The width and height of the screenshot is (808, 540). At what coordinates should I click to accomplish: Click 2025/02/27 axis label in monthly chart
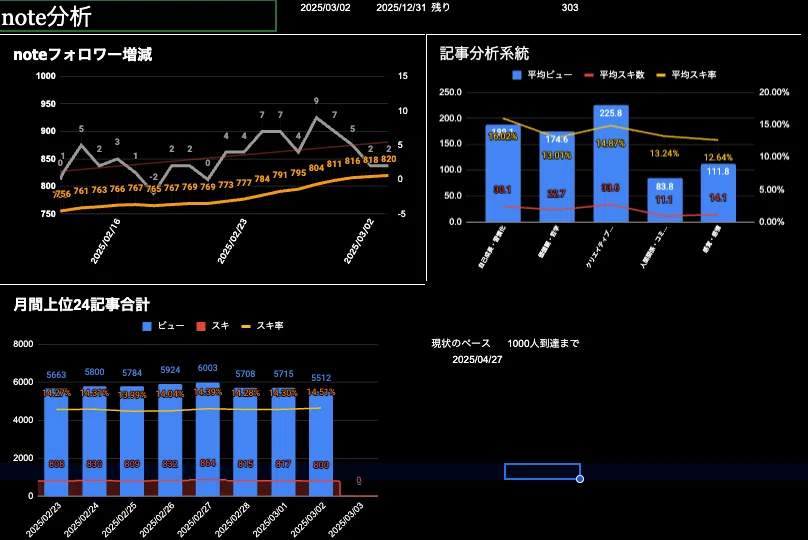194,519
